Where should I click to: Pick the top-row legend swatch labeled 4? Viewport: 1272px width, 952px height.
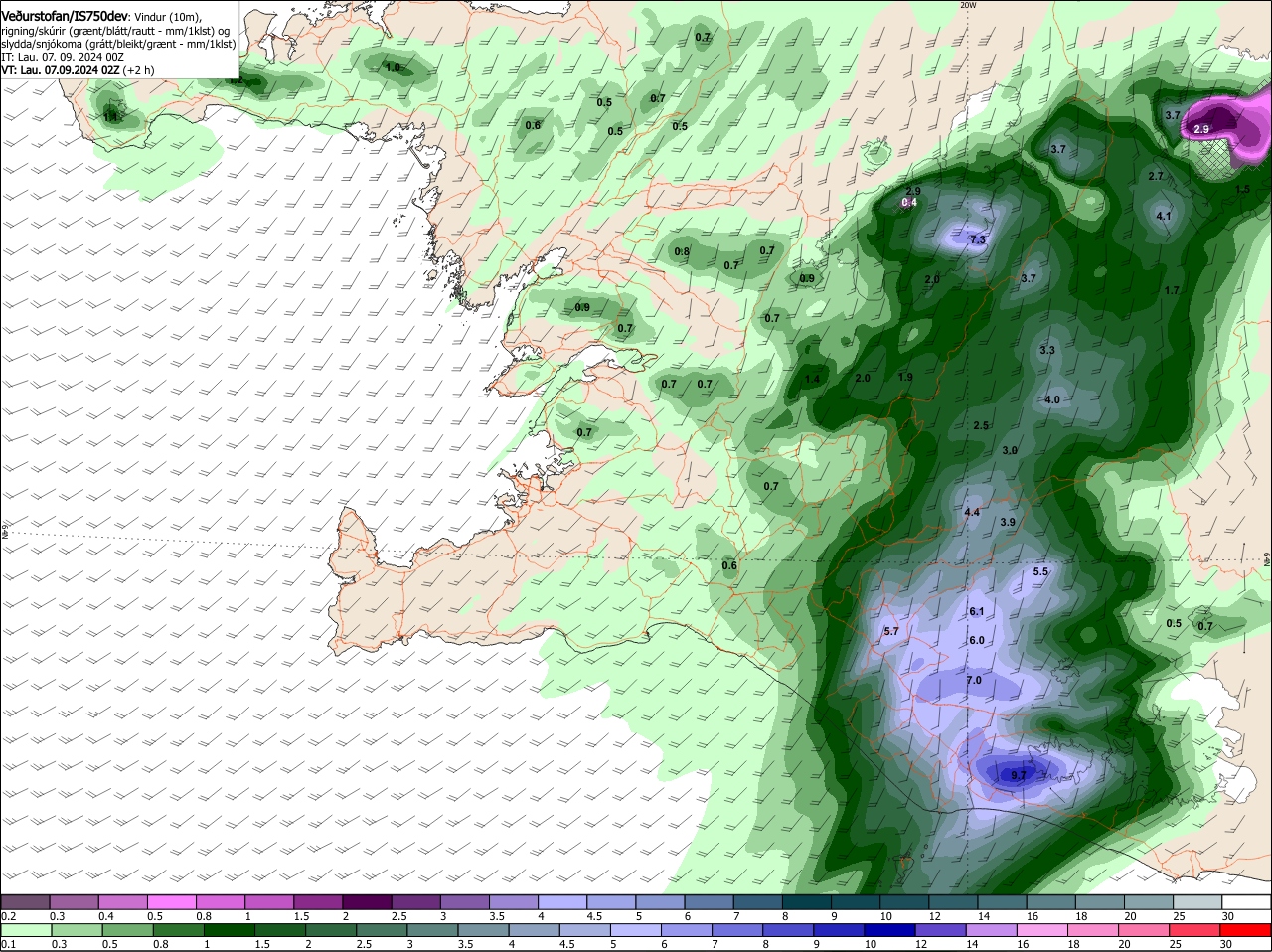click(x=562, y=902)
